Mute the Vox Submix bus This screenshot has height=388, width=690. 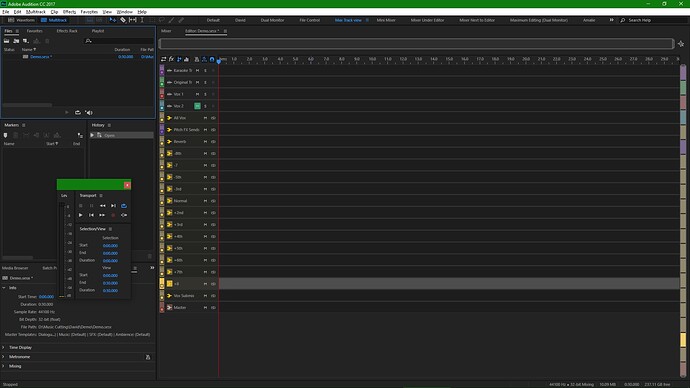[205, 296]
